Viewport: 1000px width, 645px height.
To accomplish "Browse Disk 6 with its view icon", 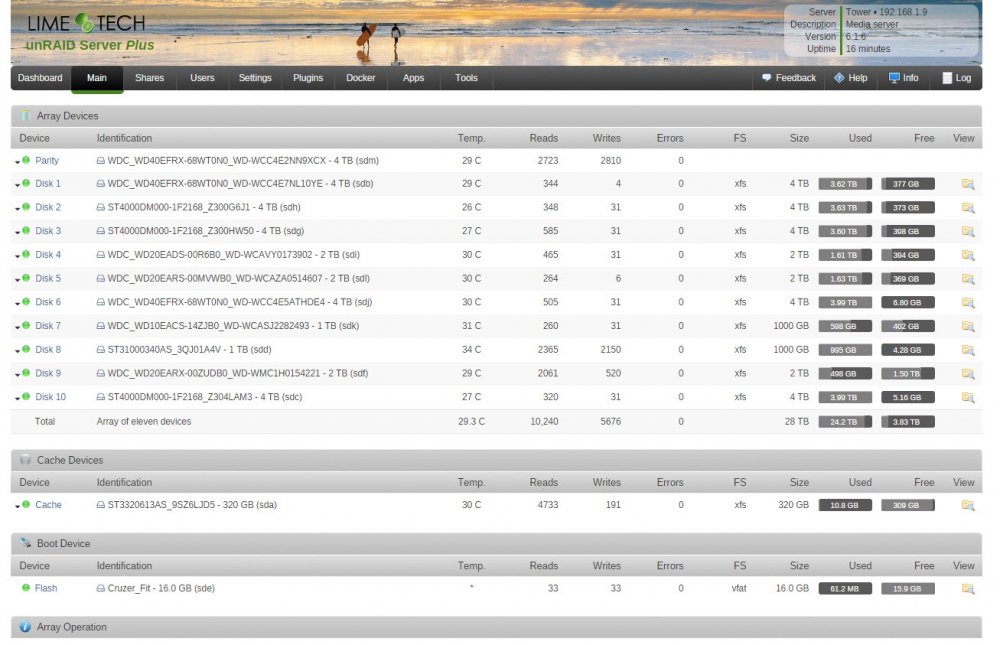I will (x=967, y=302).
